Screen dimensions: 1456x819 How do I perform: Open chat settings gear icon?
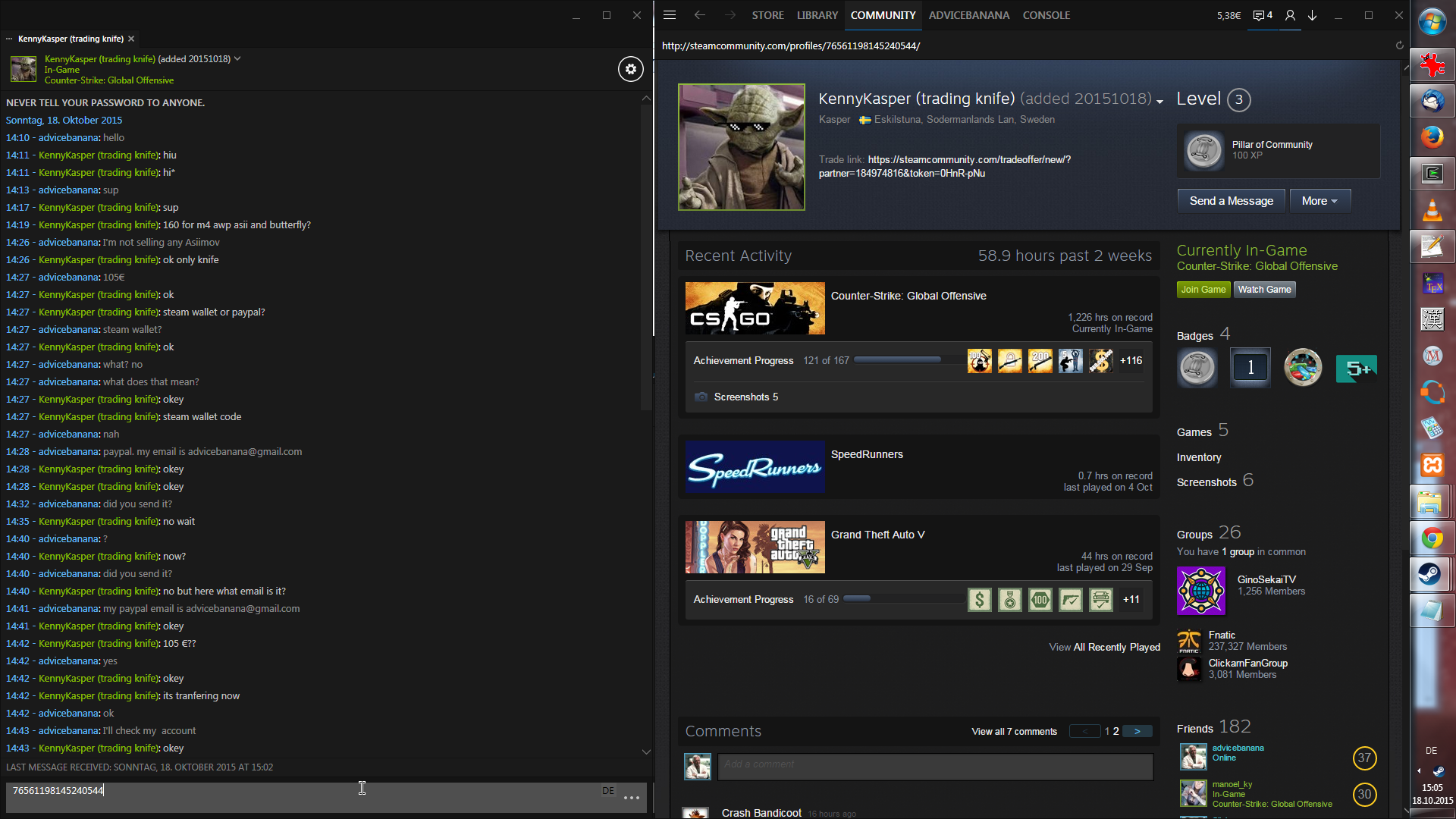click(x=630, y=69)
